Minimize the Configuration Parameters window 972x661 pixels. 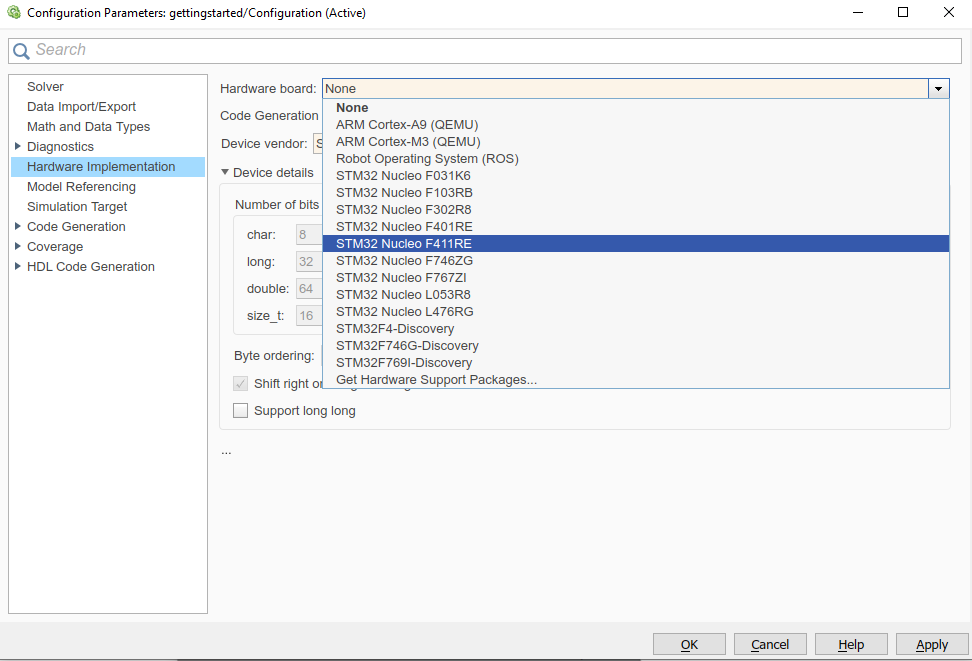pos(858,12)
